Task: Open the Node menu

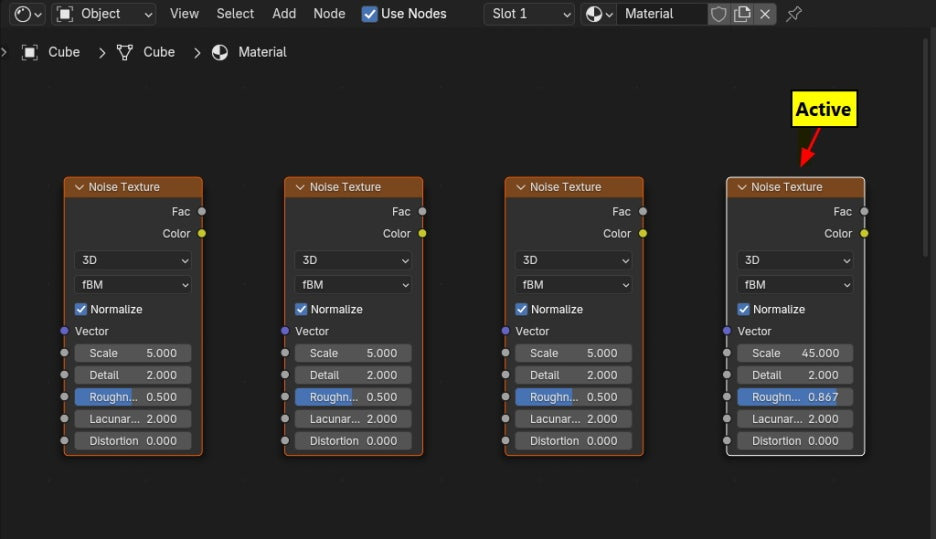Action: click(329, 14)
